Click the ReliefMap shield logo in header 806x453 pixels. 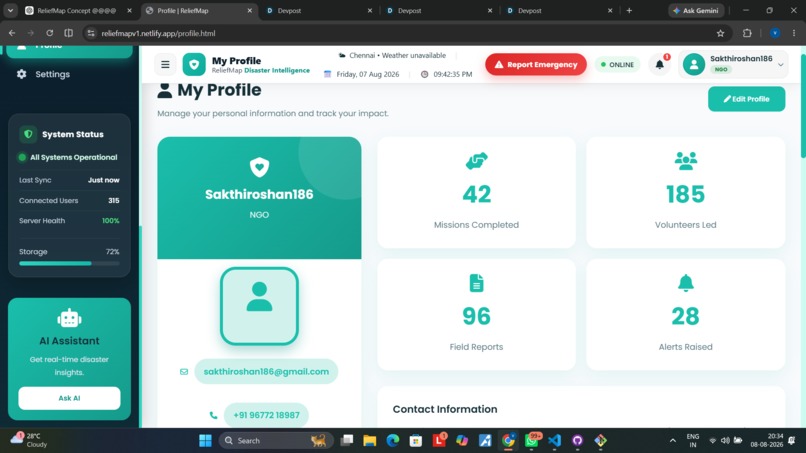tap(194, 64)
